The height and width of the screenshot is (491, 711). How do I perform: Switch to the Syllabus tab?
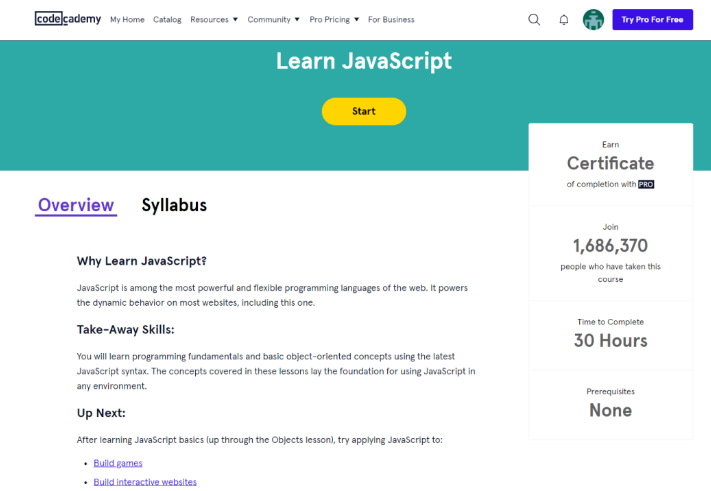coord(174,205)
